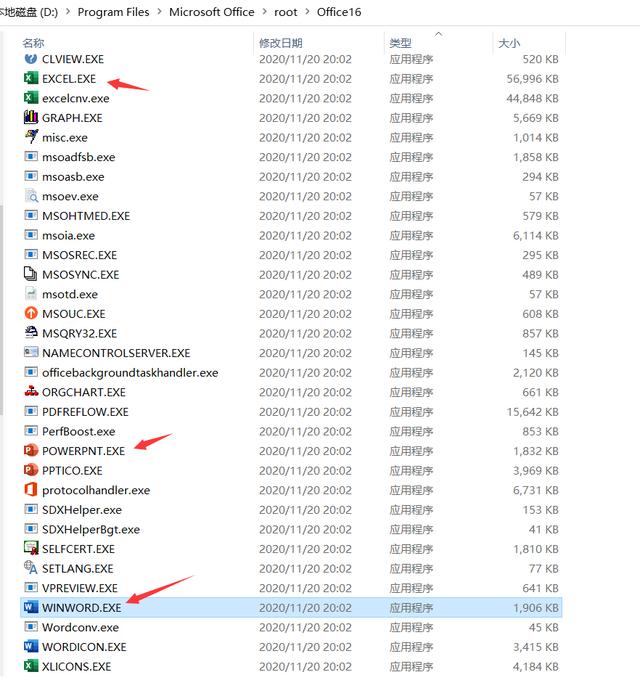Select the misc.exe icon
This screenshot has width=640, height=680.
click(31, 137)
